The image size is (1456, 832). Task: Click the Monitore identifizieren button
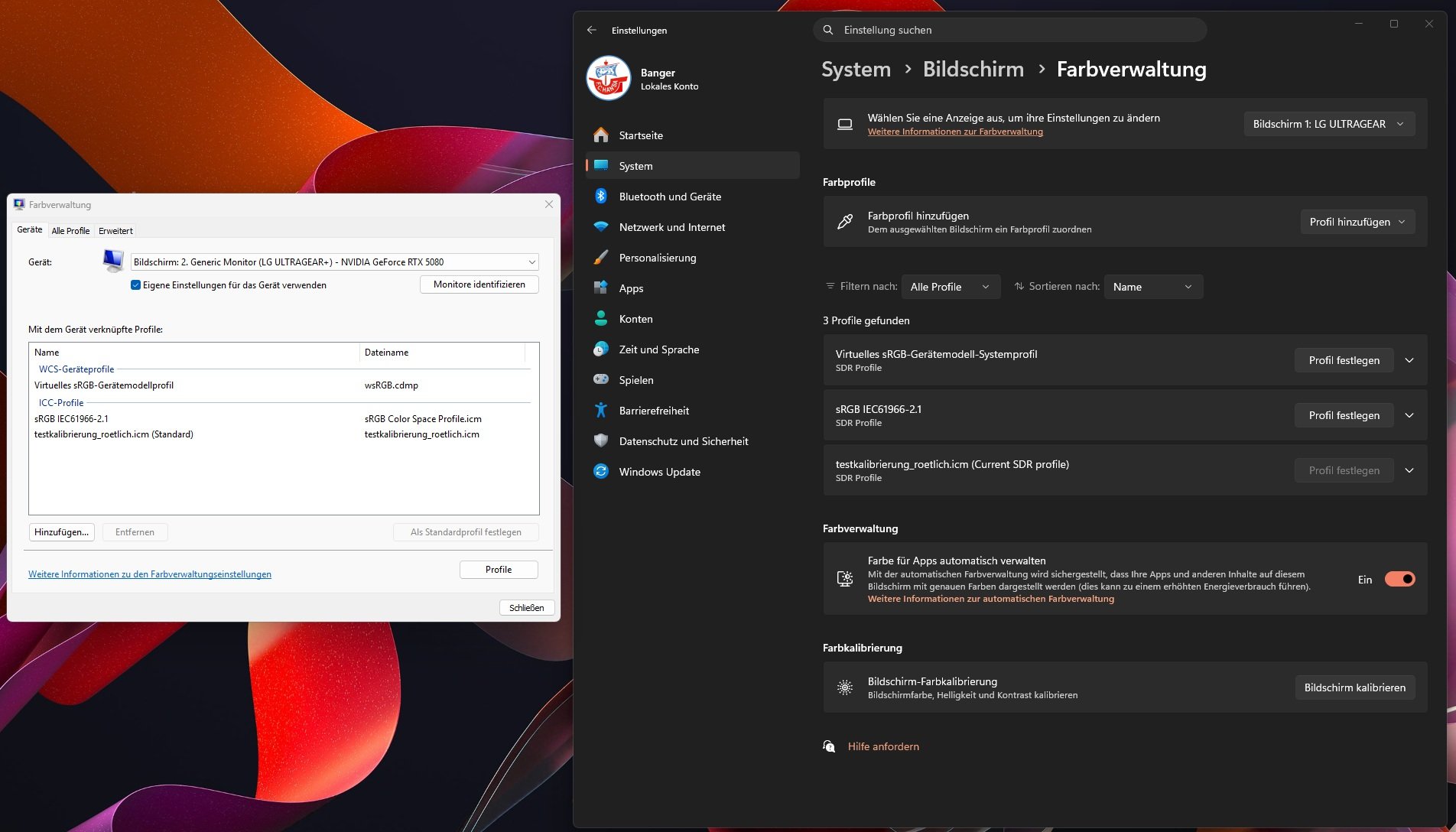(479, 284)
